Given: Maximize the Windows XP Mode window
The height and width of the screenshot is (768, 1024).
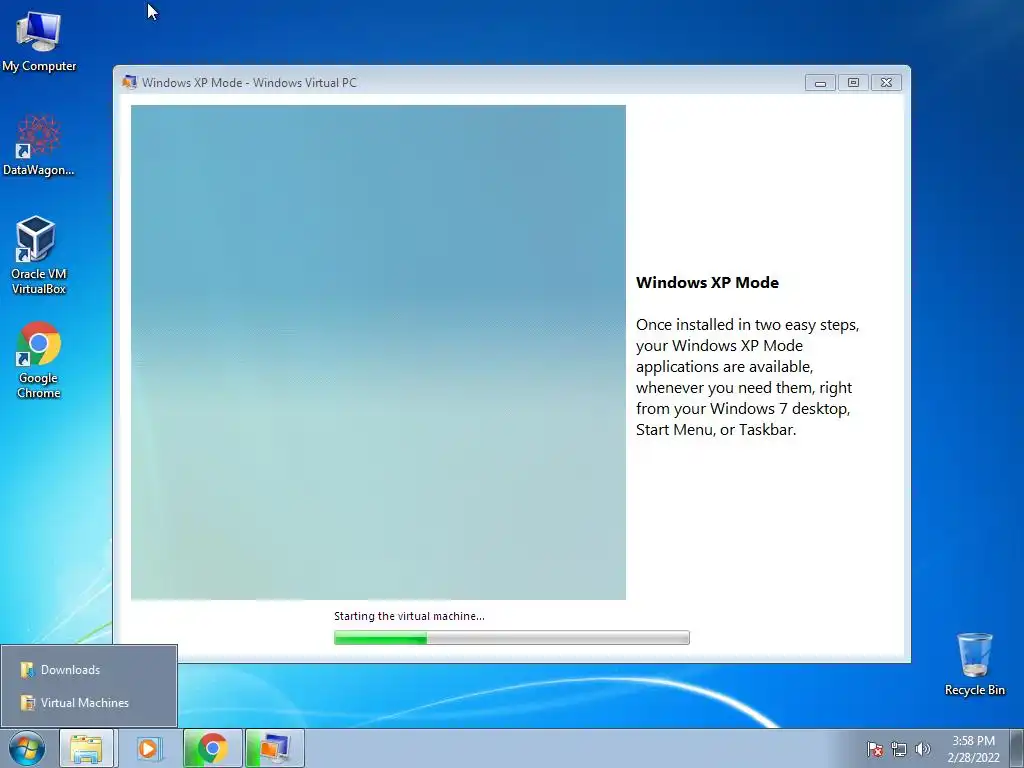Looking at the screenshot, I should tap(853, 83).
